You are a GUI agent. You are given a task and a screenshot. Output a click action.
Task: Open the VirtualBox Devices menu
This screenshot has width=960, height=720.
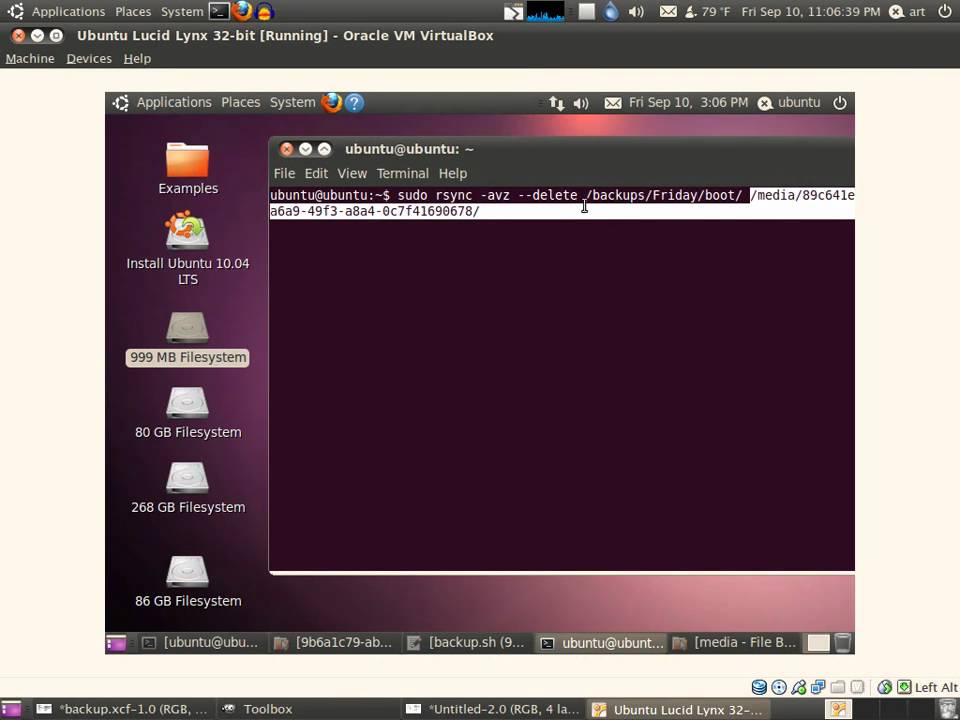89,59
